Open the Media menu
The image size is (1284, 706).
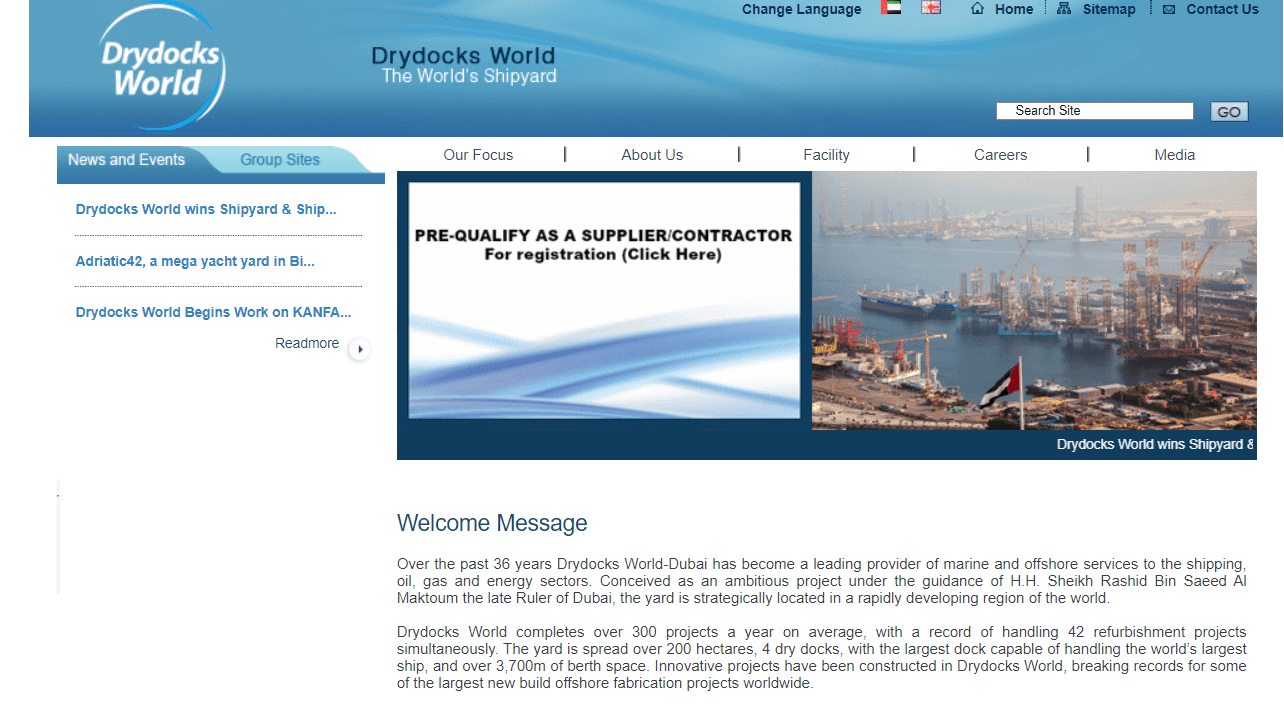tap(1175, 155)
